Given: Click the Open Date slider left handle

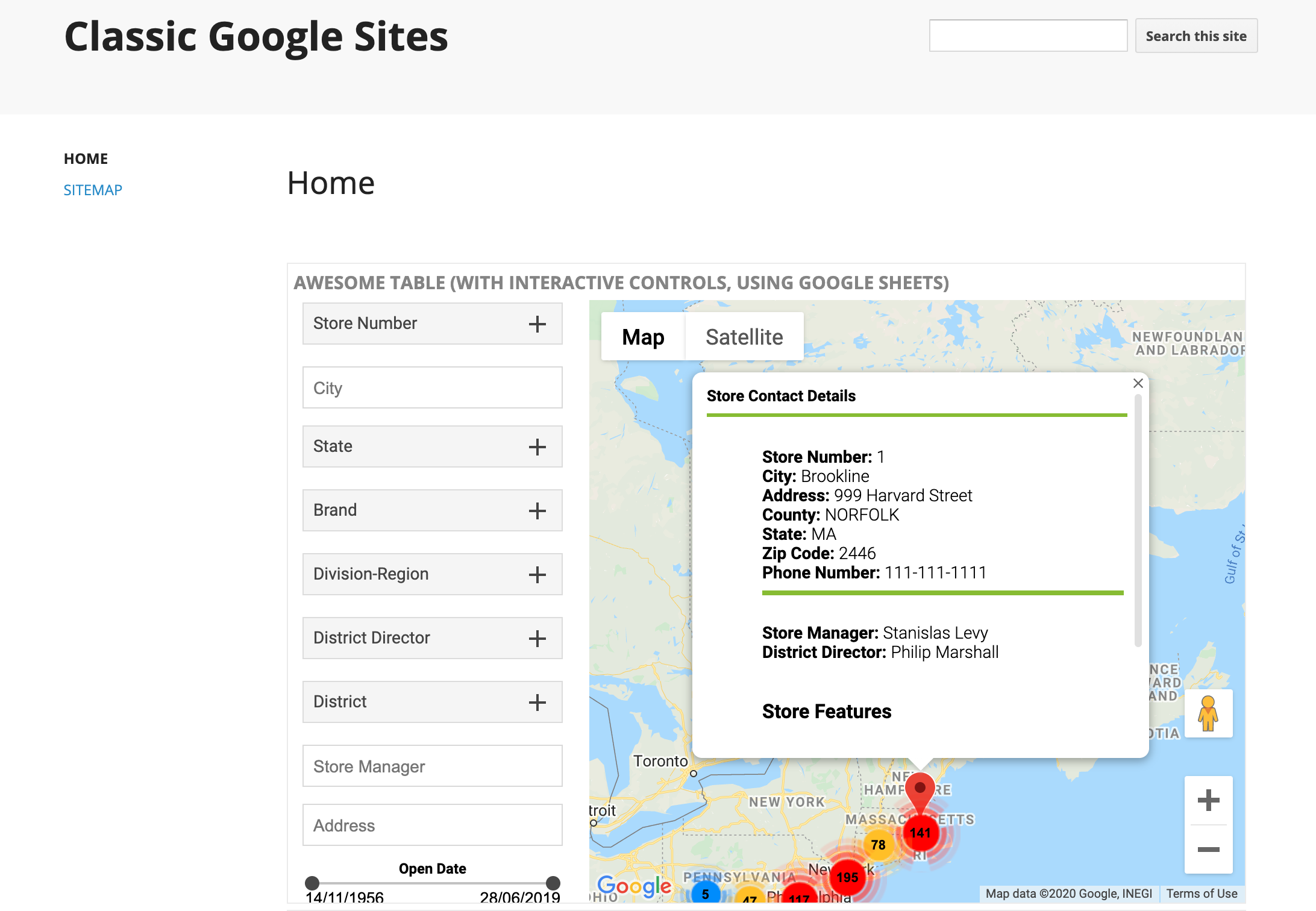Looking at the screenshot, I should [x=312, y=883].
